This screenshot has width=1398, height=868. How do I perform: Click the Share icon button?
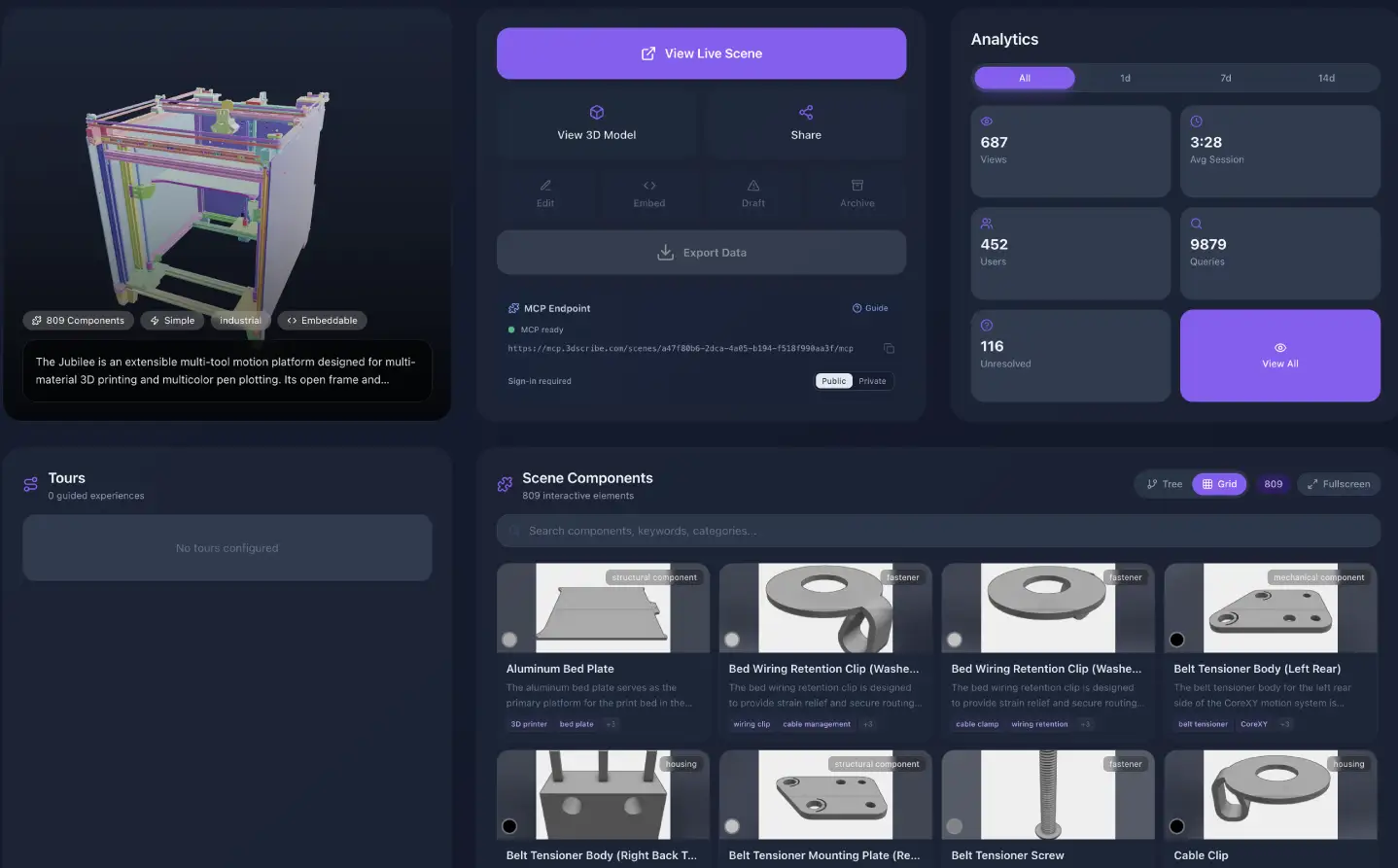coord(806,113)
